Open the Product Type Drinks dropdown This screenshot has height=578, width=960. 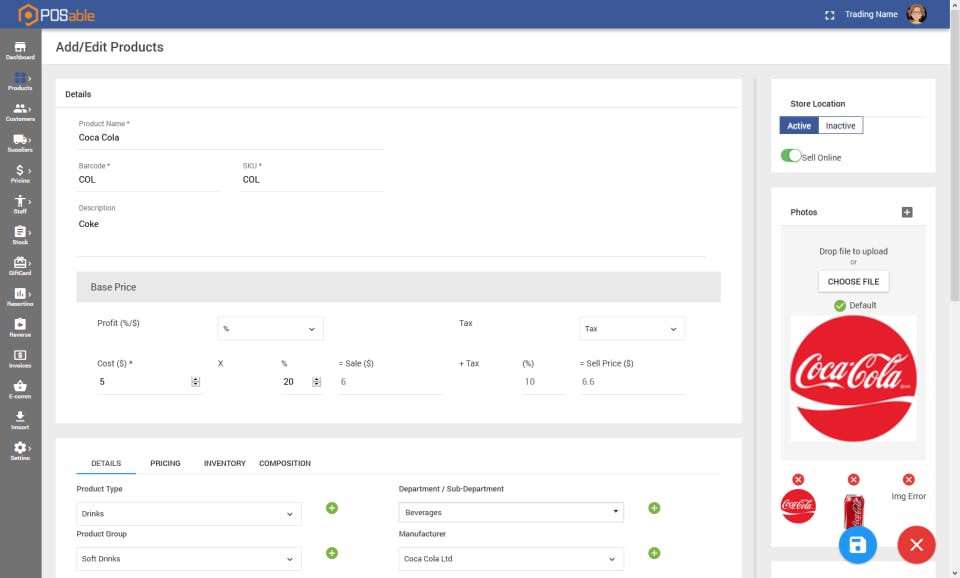tap(189, 514)
